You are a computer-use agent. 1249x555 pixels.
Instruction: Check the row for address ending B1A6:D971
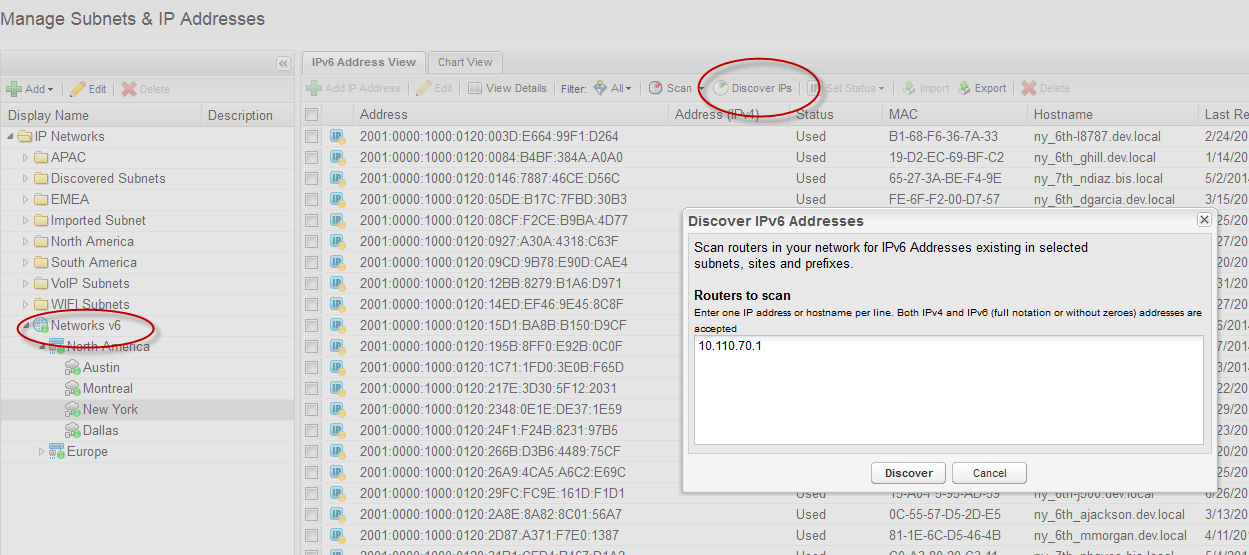[x=312, y=283]
